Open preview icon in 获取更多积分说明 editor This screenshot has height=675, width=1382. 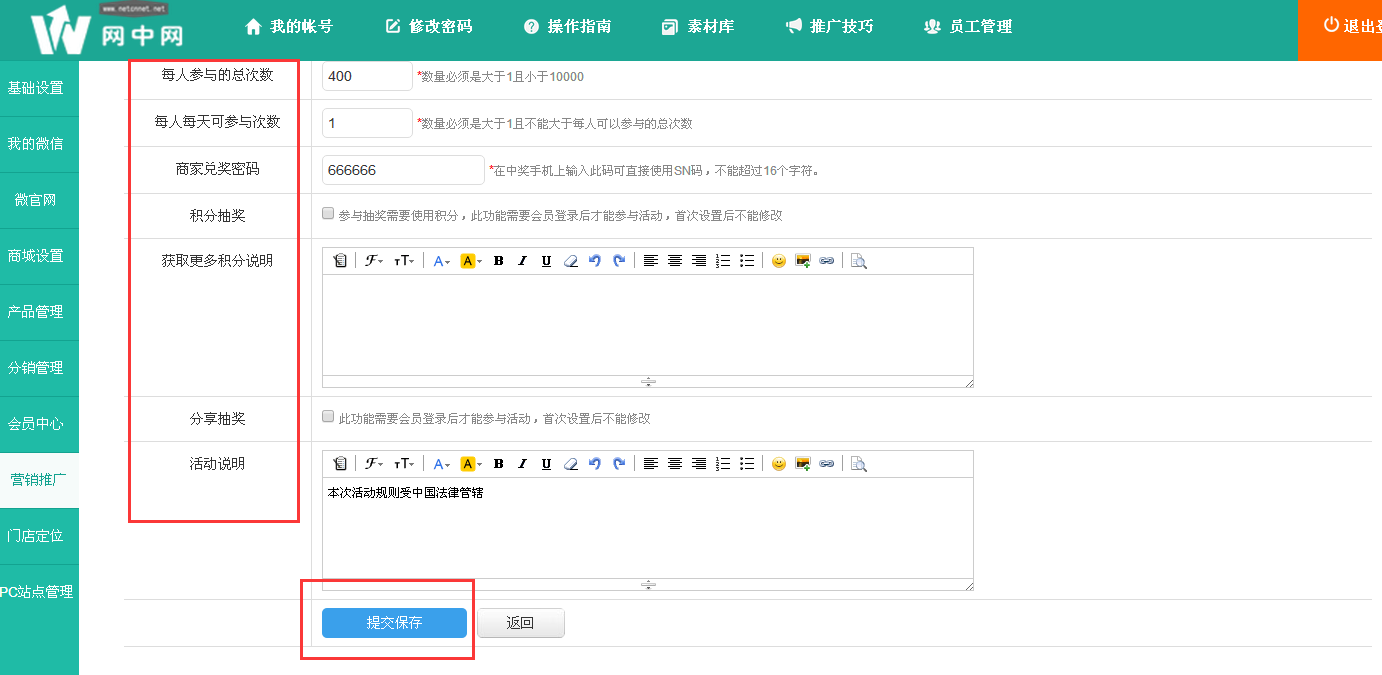point(858,261)
